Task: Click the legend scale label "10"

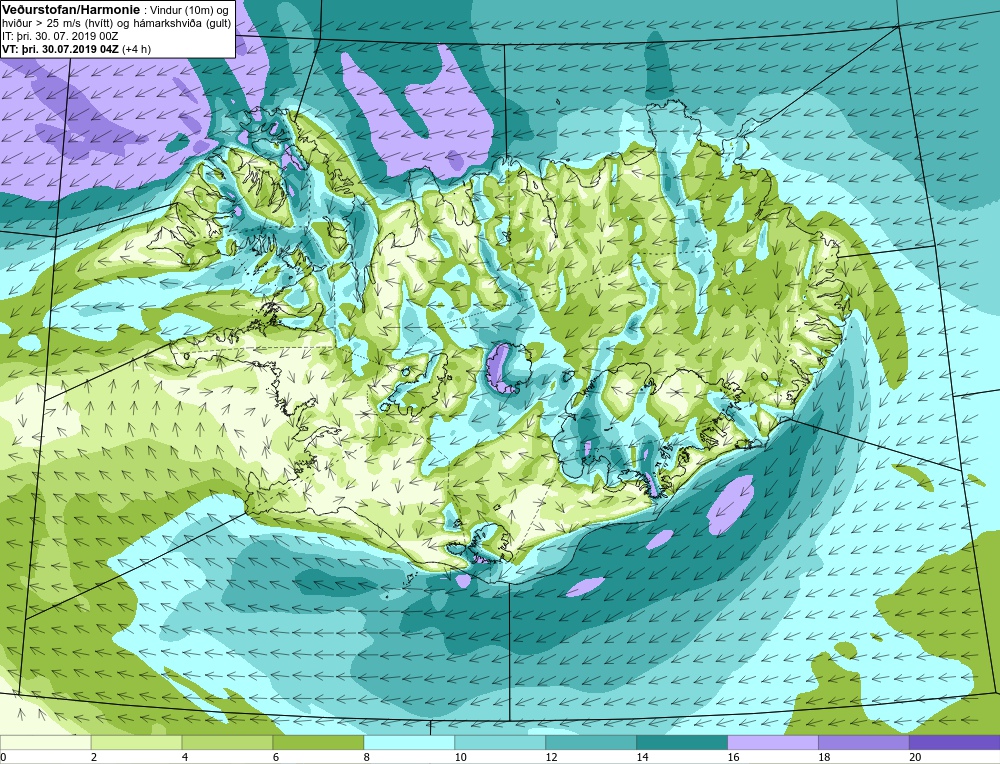Action: click(460, 757)
